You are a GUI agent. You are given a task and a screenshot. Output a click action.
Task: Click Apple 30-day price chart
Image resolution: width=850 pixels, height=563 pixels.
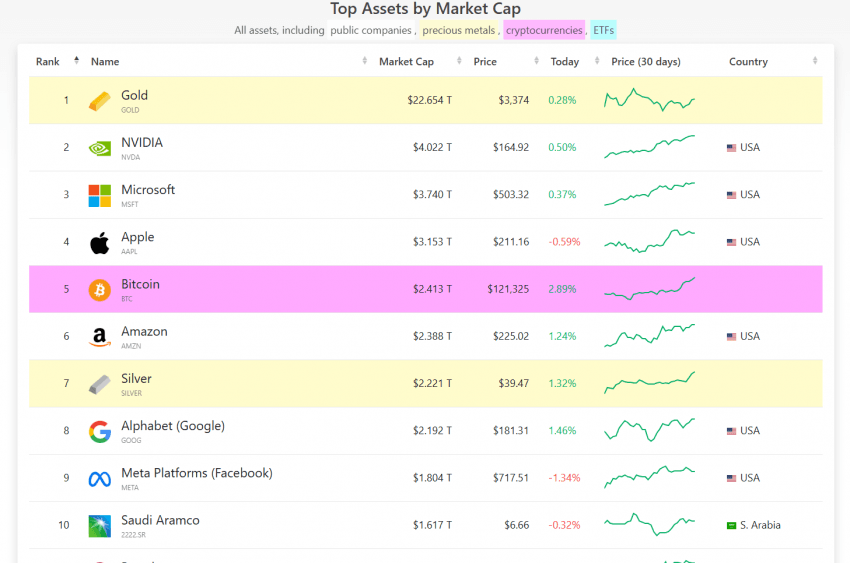pyautogui.click(x=649, y=241)
